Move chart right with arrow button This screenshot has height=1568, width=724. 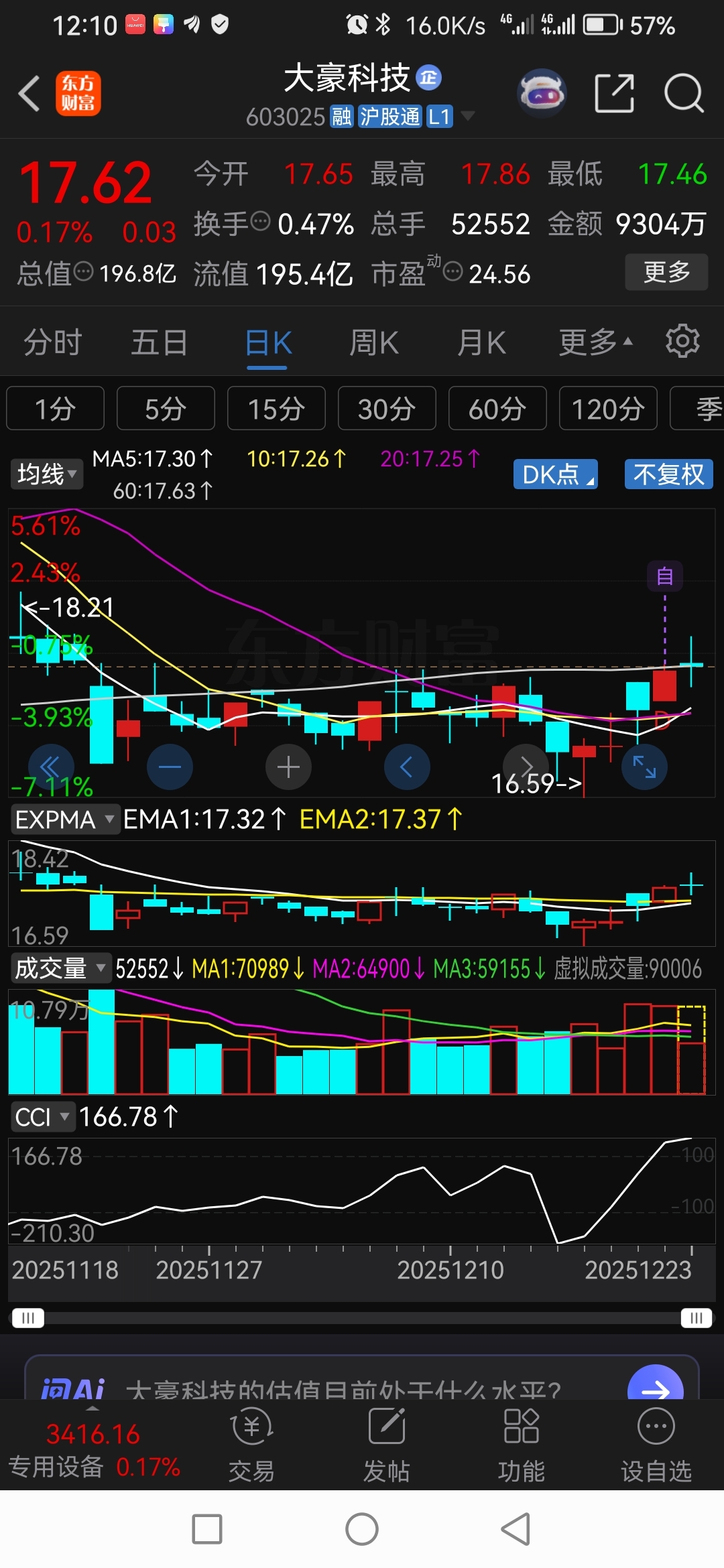tap(526, 767)
